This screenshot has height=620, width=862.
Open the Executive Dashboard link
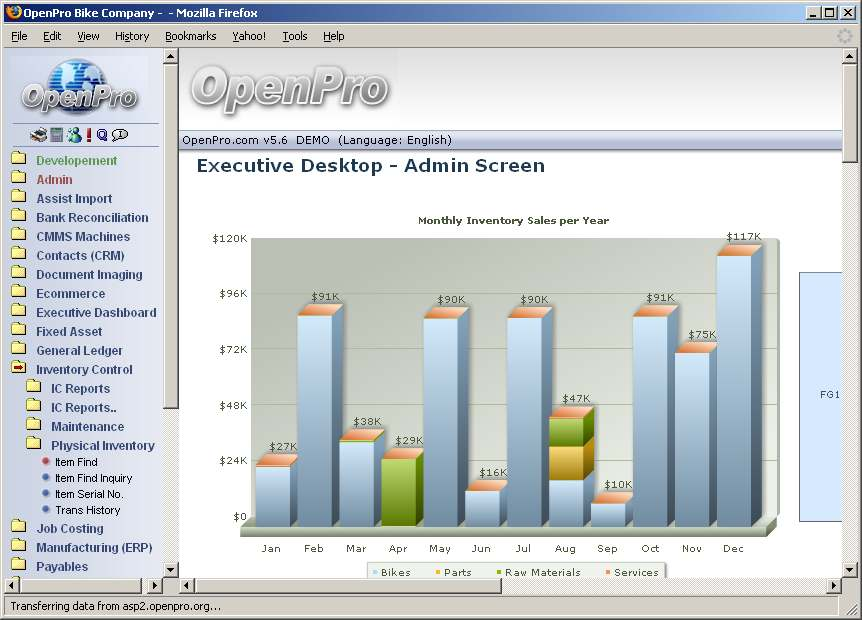[96, 312]
